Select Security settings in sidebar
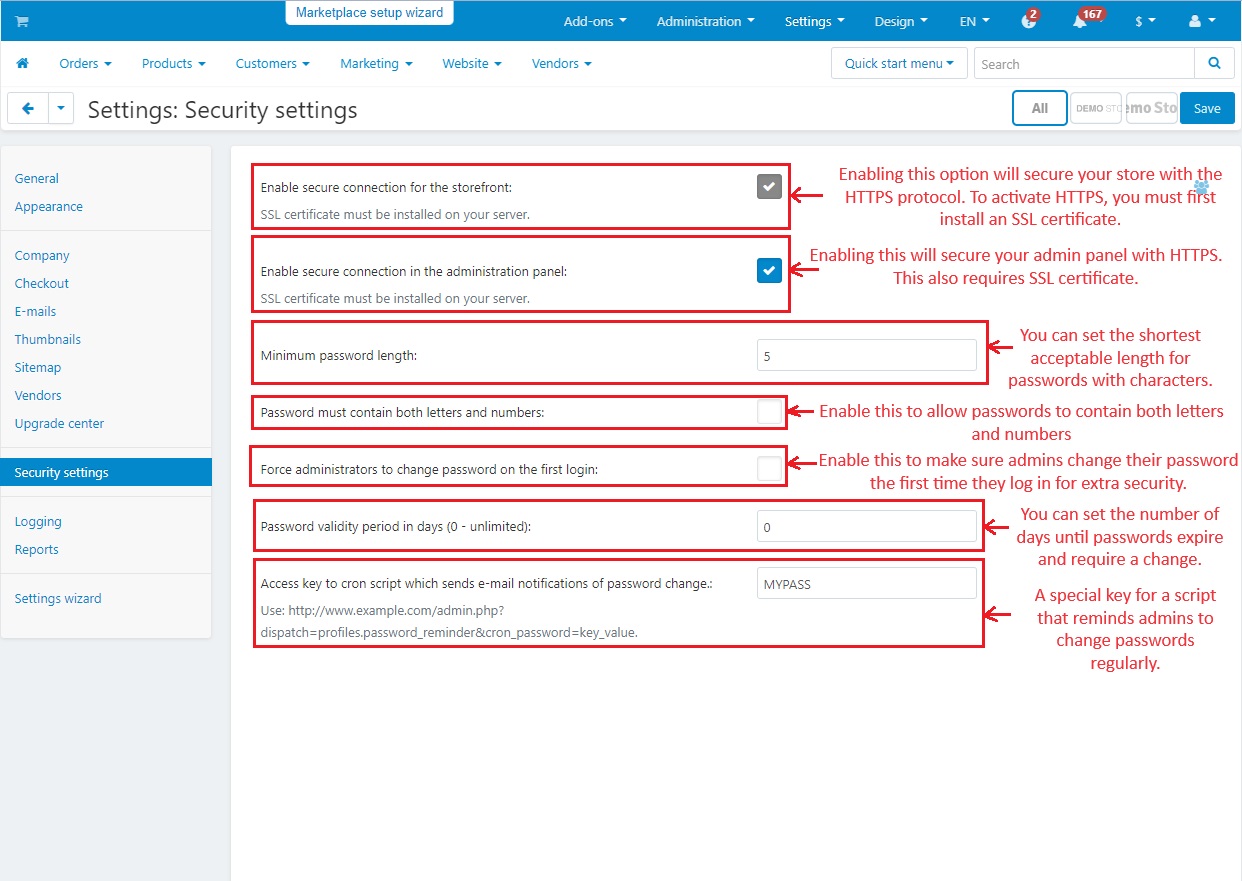This screenshot has height=881, width=1242. (106, 472)
